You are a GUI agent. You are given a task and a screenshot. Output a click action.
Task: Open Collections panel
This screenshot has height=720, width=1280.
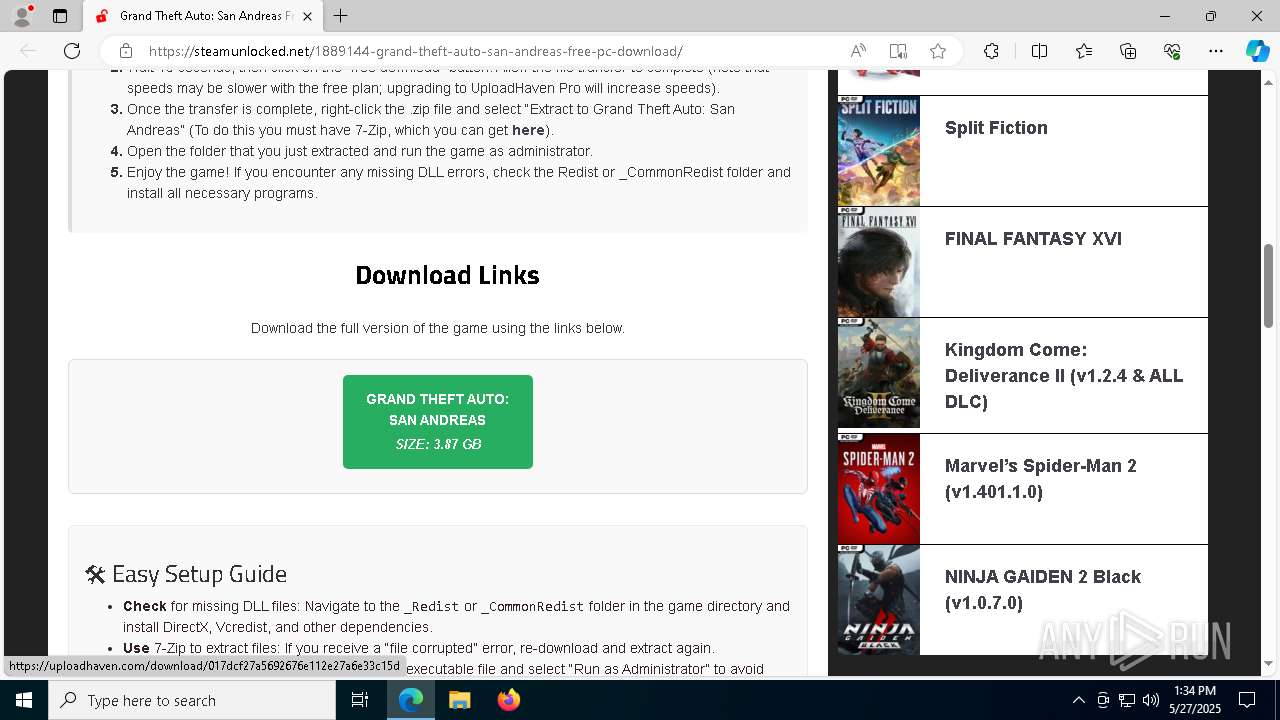pyautogui.click(x=1128, y=51)
